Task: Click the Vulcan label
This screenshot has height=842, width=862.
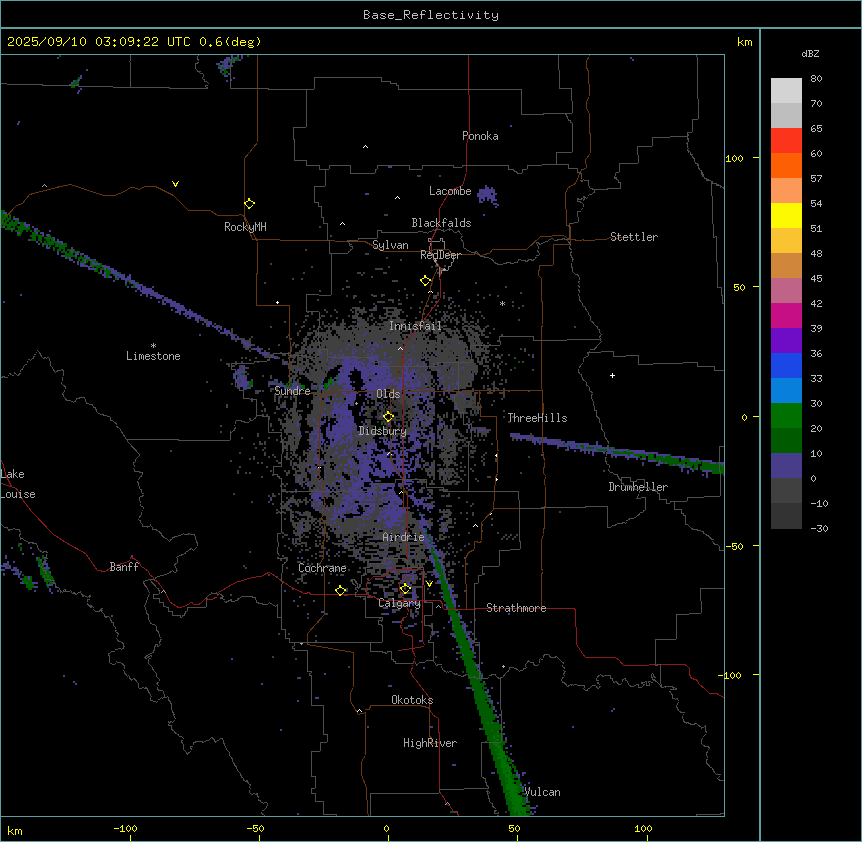Action: coord(542,792)
